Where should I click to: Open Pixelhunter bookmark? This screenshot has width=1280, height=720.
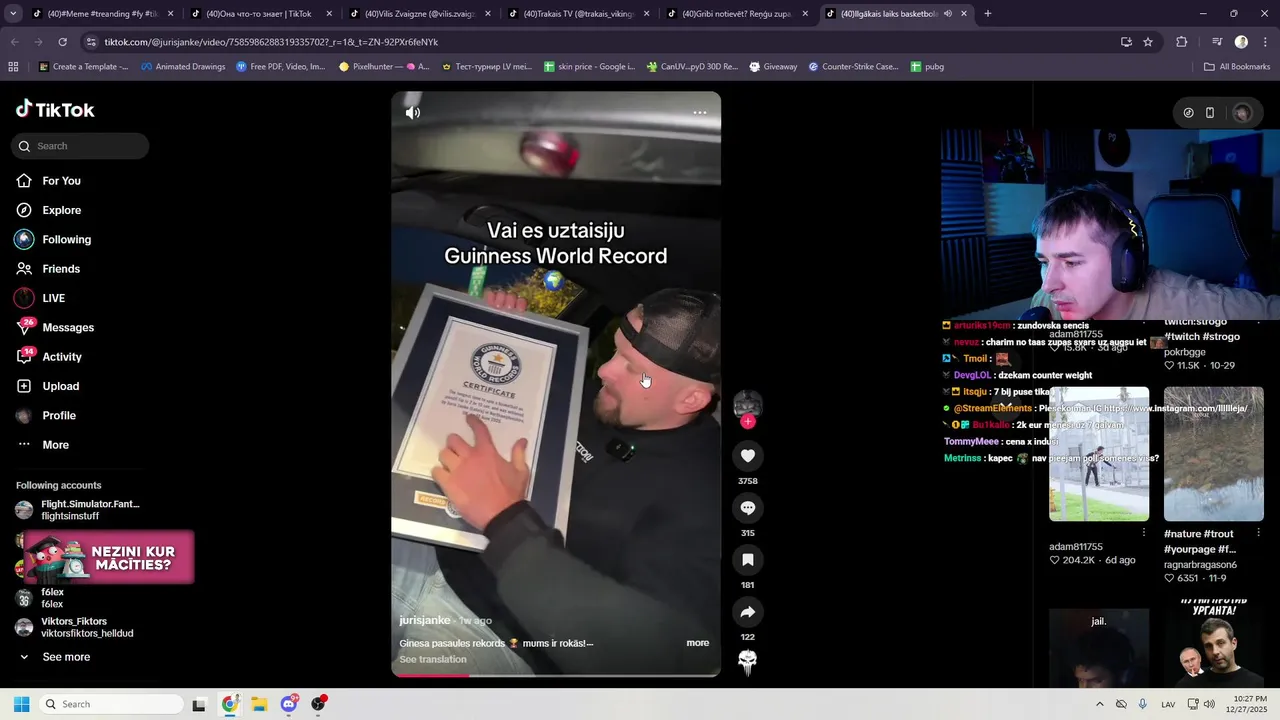tap(384, 67)
